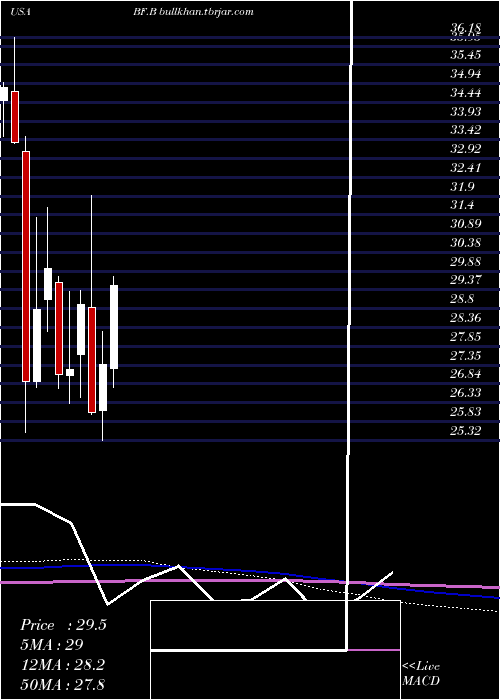Select the 34.94 price axis label
Image resolution: width=500 pixels, height=700 pixels.
466,74
